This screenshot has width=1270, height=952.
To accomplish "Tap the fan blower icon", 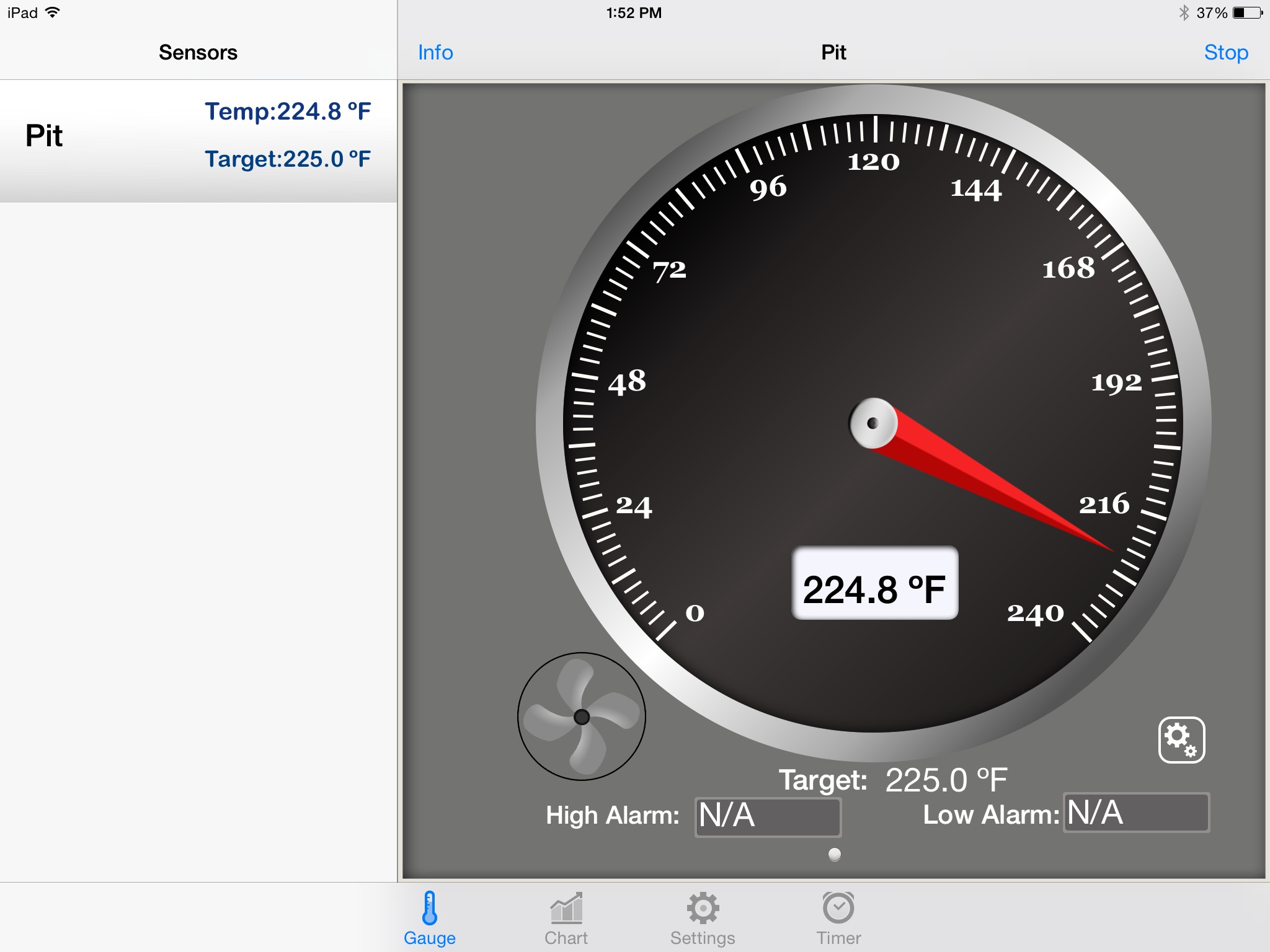I will coord(581,716).
